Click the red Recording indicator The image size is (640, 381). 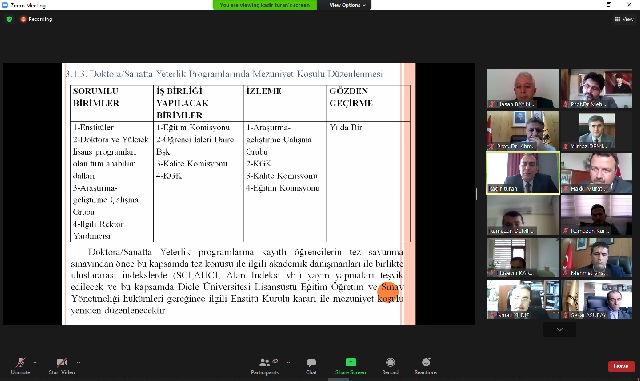point(36,19)
